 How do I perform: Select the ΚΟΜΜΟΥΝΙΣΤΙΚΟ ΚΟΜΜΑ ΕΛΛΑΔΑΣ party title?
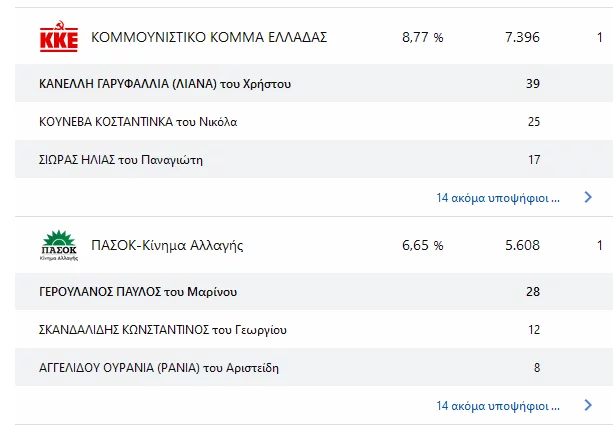pyautogui.click(x=209, y=38)
